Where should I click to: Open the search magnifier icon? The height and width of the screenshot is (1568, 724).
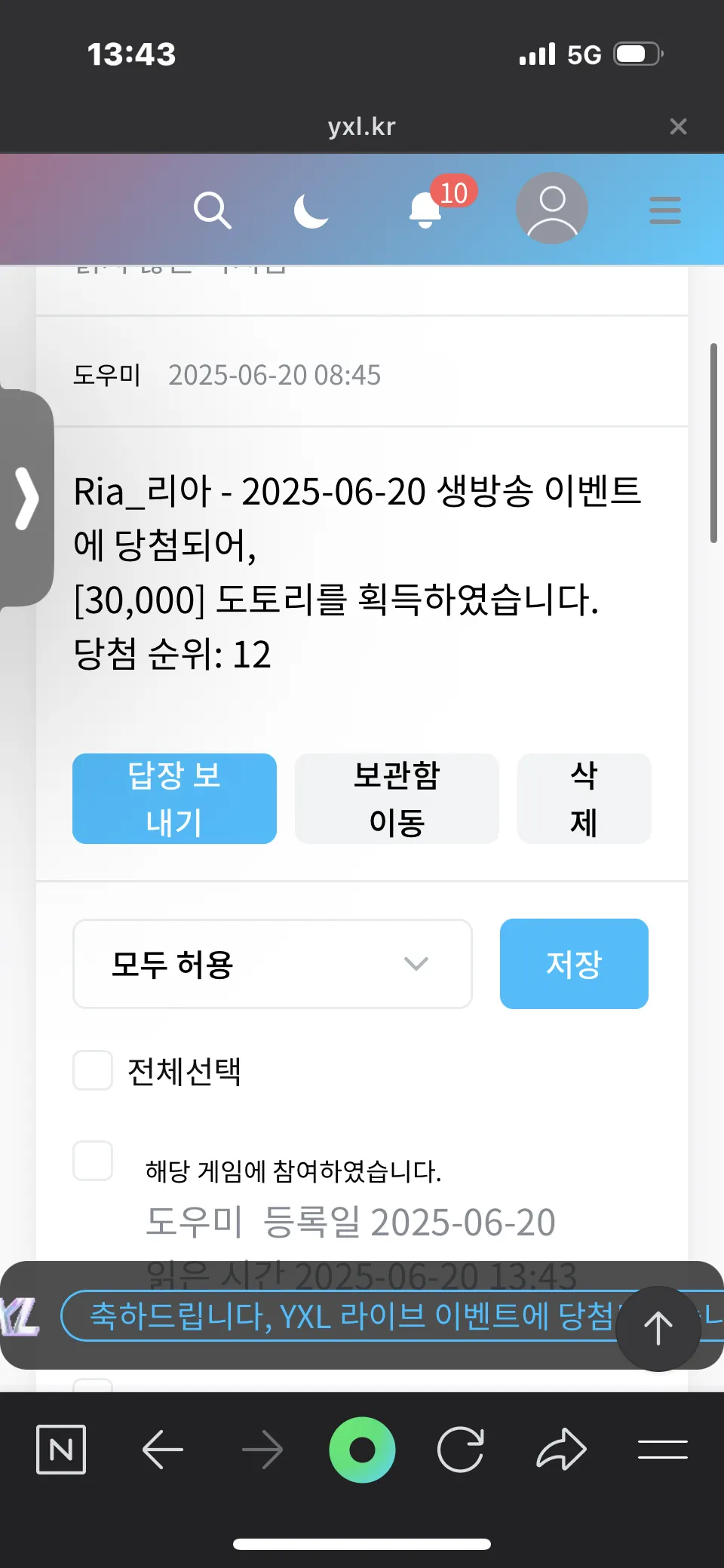[212, 210]
